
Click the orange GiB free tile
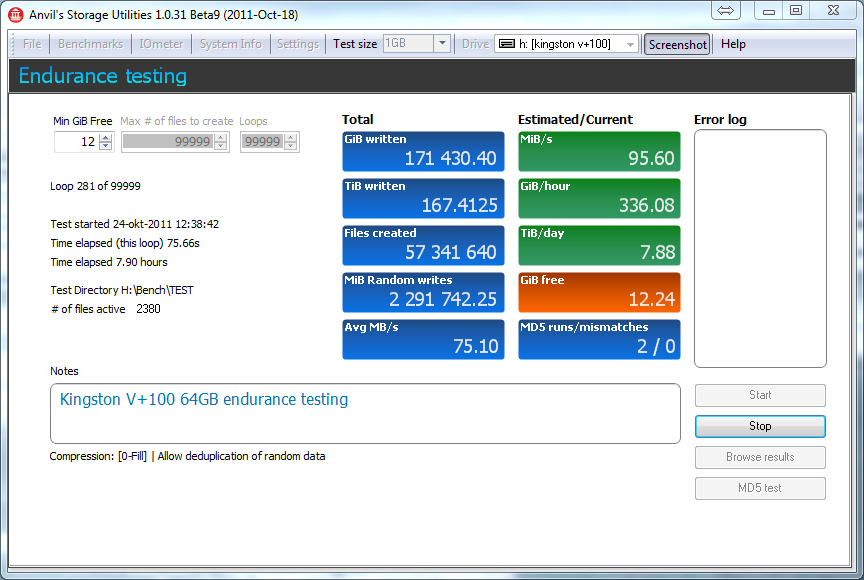coord(599,292)
